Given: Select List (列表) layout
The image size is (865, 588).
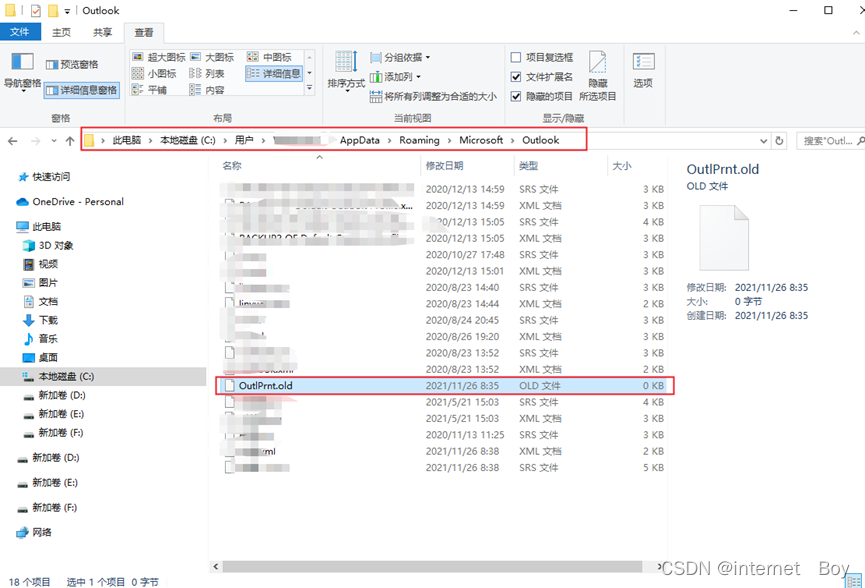Looking at the screenshot, I should tap(207, 73).
